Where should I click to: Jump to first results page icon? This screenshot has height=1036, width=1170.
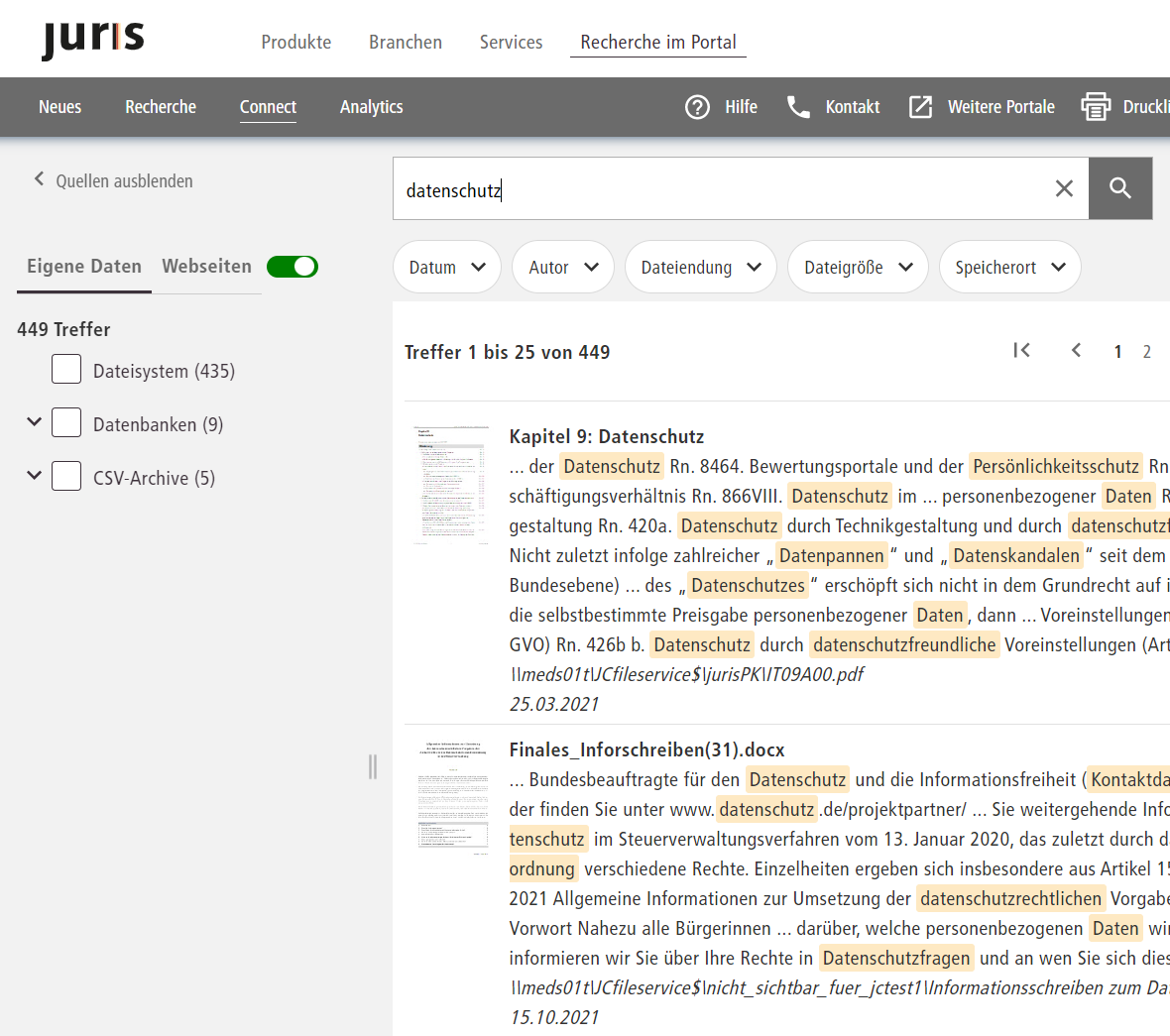[1022, 350]
